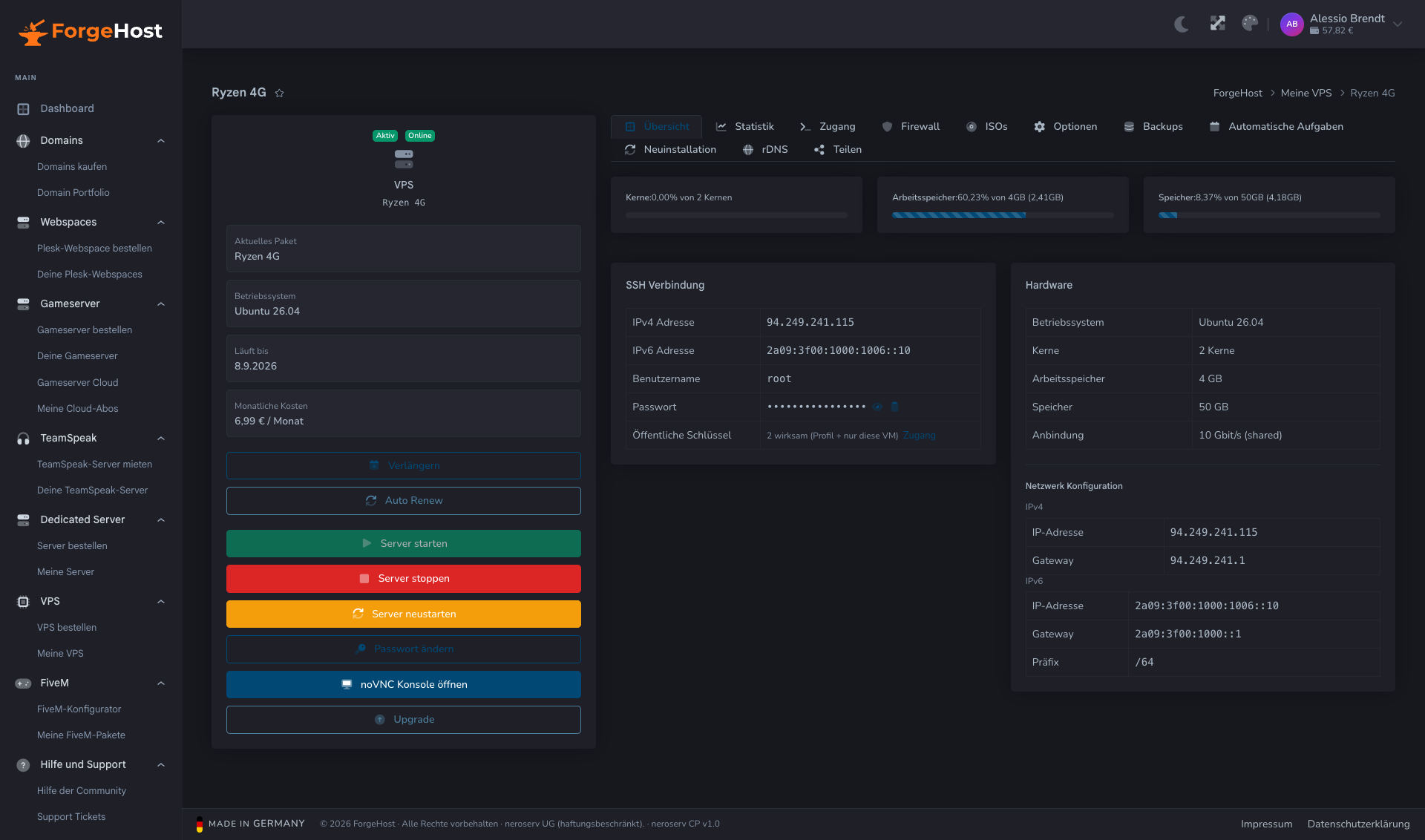Open Support Tickets in sidebar
Viewport: 1425px width, 840px height.
[71, 817]
